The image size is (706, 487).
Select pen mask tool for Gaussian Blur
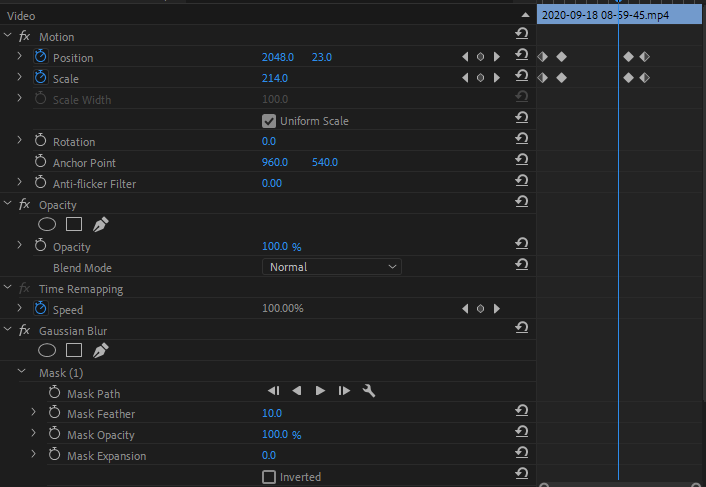100,350
